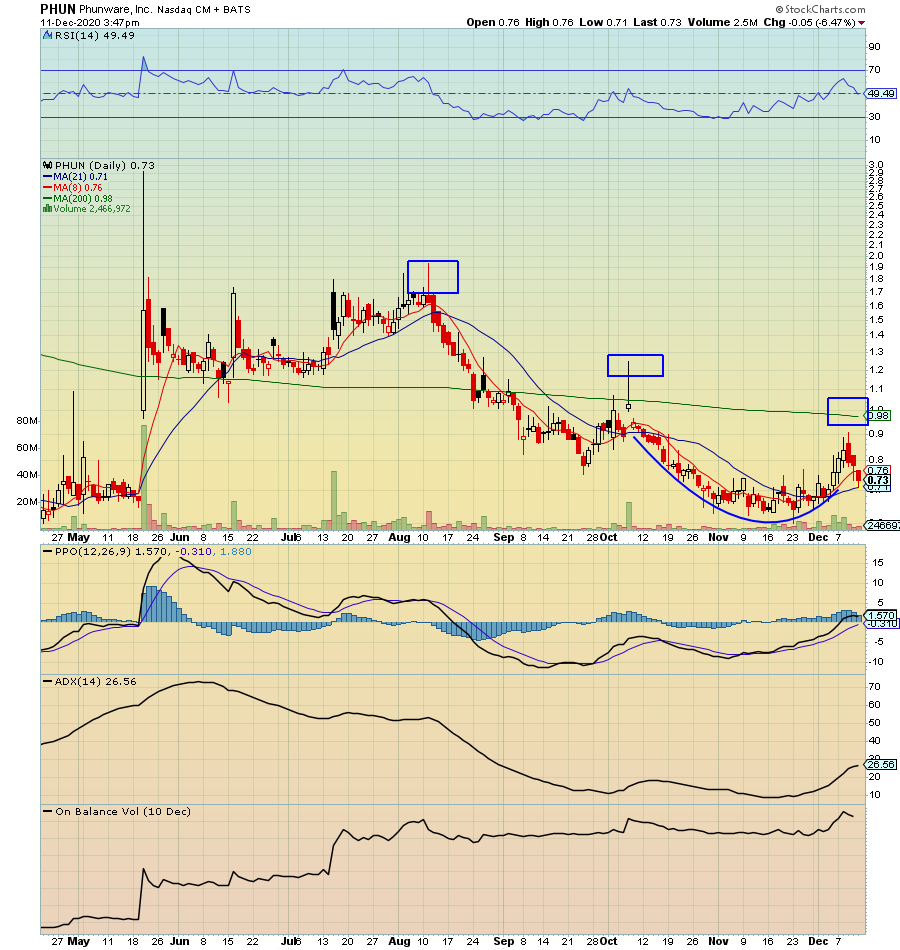Click the 26.56 ADX value tag
This screenshot has height=950, width=900.
coord(882,765)
